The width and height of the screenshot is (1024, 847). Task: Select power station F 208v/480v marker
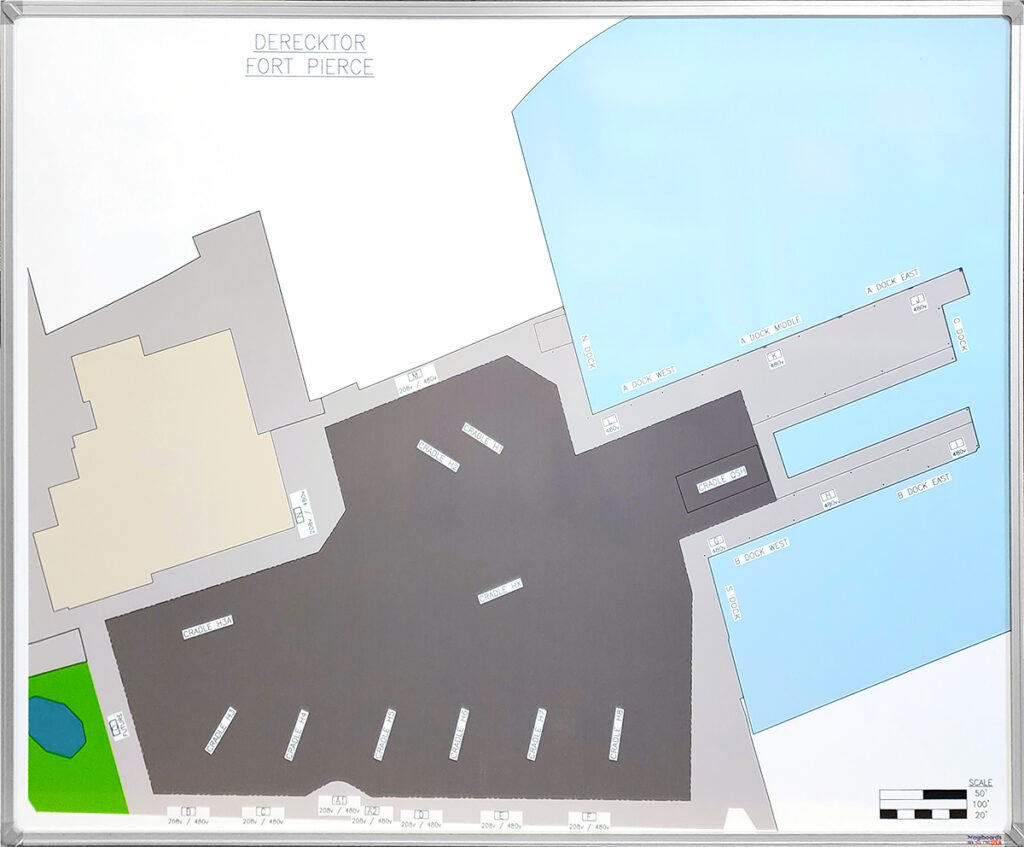point(589,820)
